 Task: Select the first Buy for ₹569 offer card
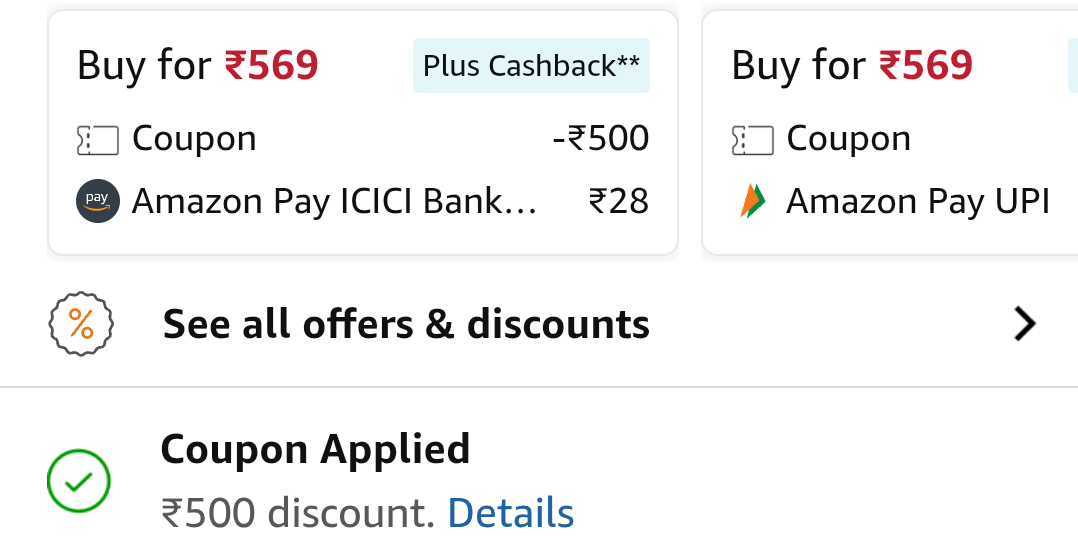tap(363, 133)
